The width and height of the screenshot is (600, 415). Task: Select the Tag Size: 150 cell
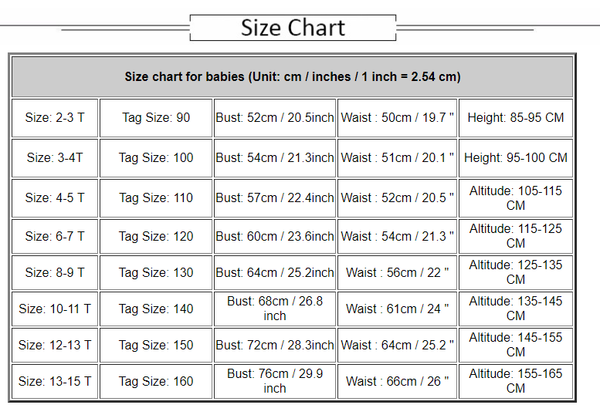(x=155, y=345)
